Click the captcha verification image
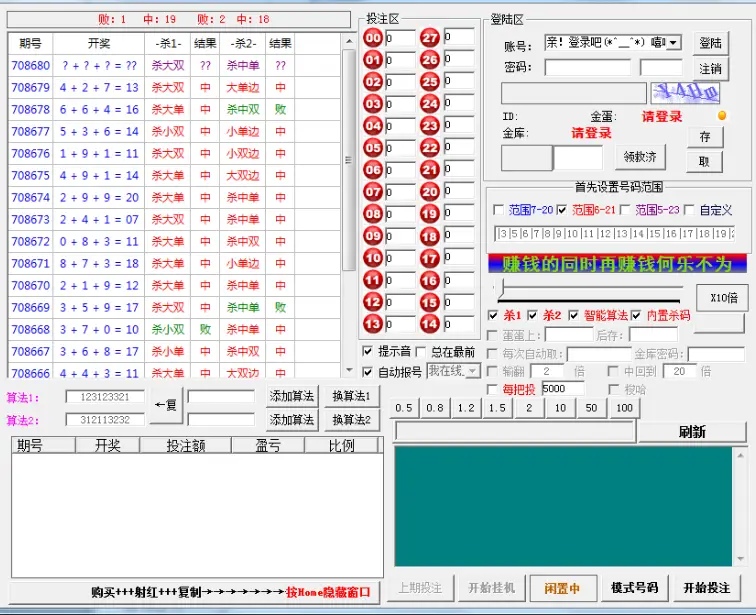756x615 pixels. coord(685,93)
